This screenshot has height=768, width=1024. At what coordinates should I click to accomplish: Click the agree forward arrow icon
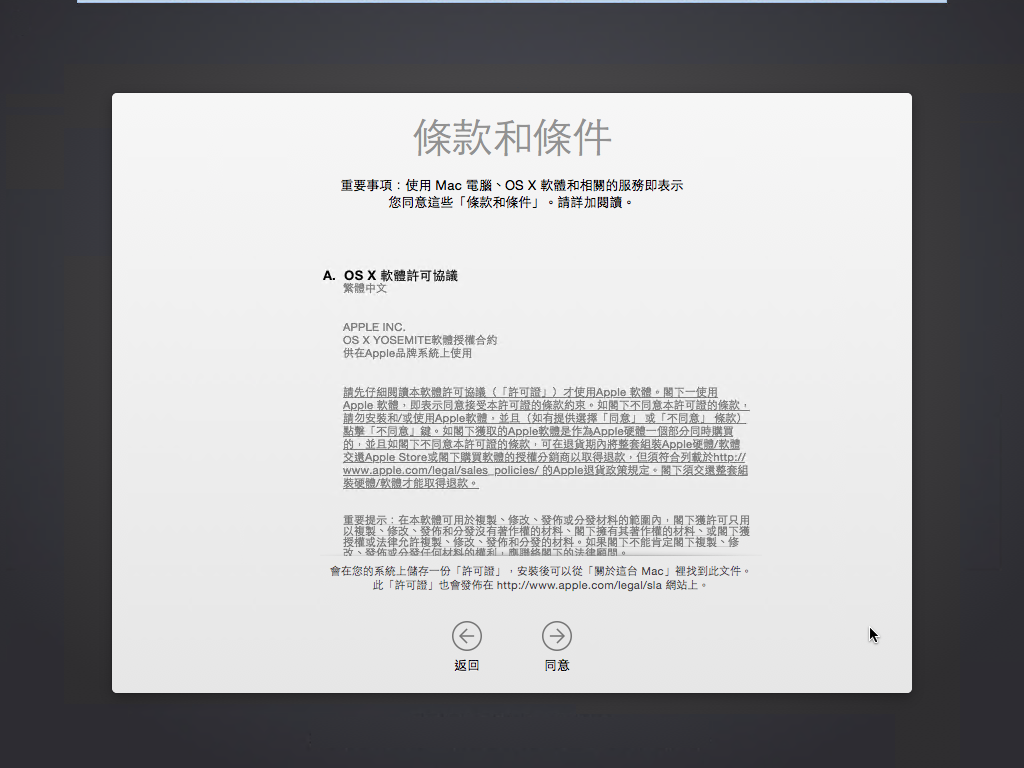pos(556,635)
